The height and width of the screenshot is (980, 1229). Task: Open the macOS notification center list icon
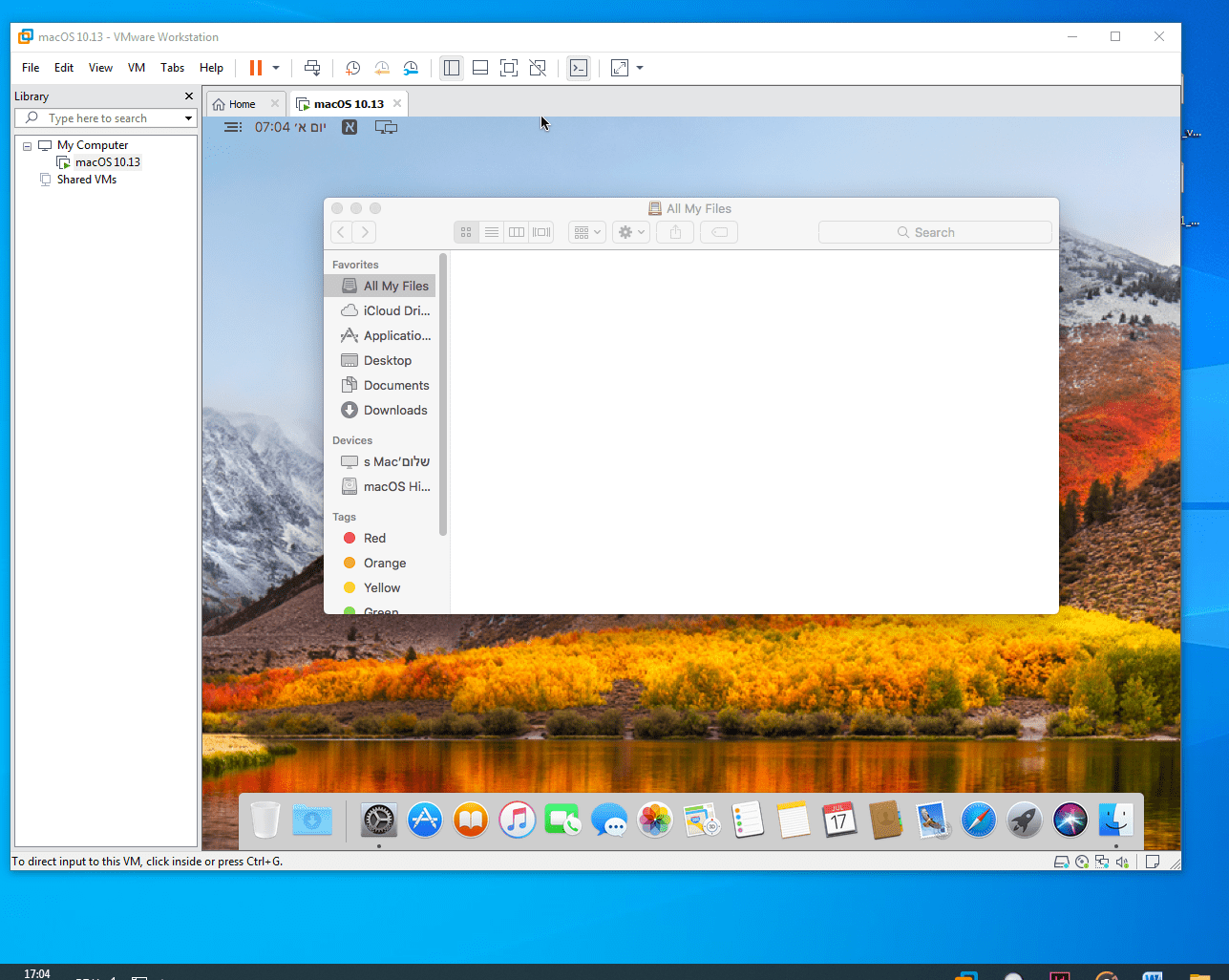(x=233, y=127)
